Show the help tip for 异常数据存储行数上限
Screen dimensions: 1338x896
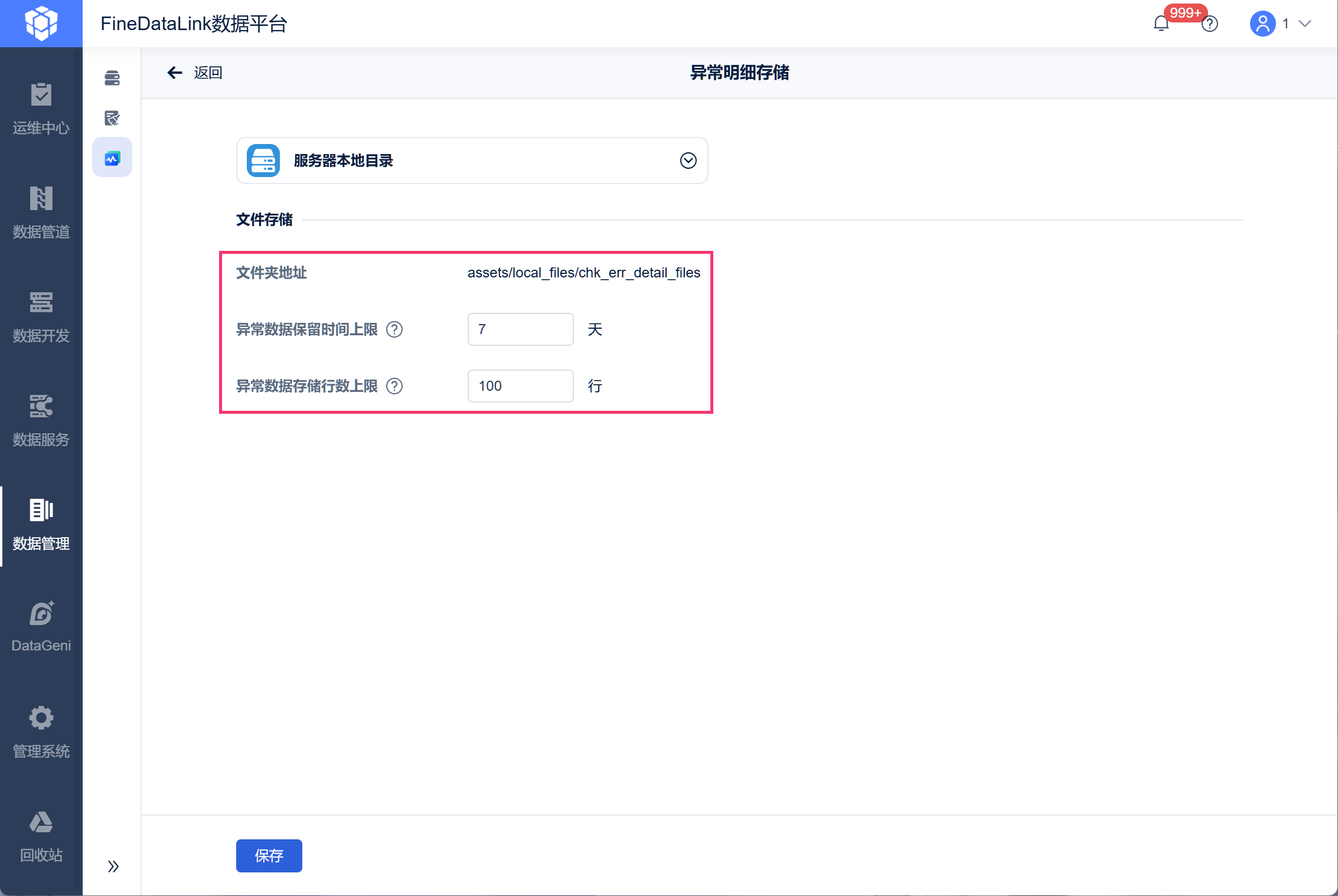pos(394,386)
